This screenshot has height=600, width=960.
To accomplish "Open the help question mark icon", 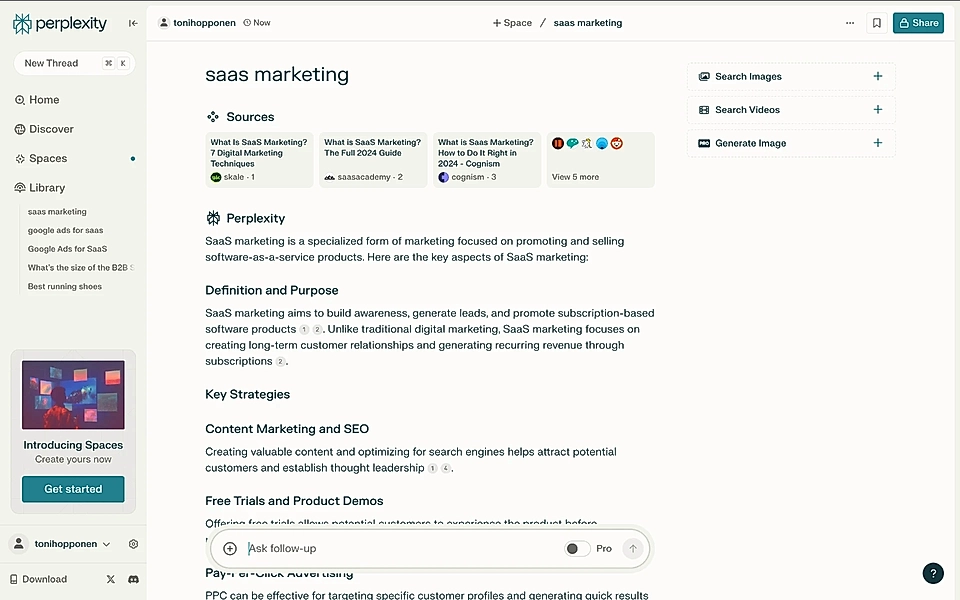I will (x=933, y=573).
